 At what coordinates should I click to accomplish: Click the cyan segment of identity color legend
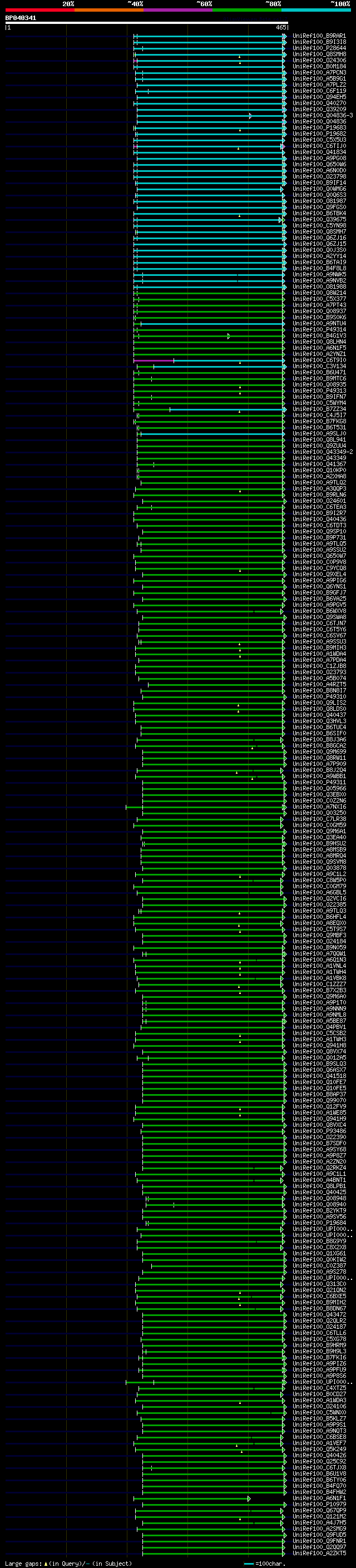316,10
